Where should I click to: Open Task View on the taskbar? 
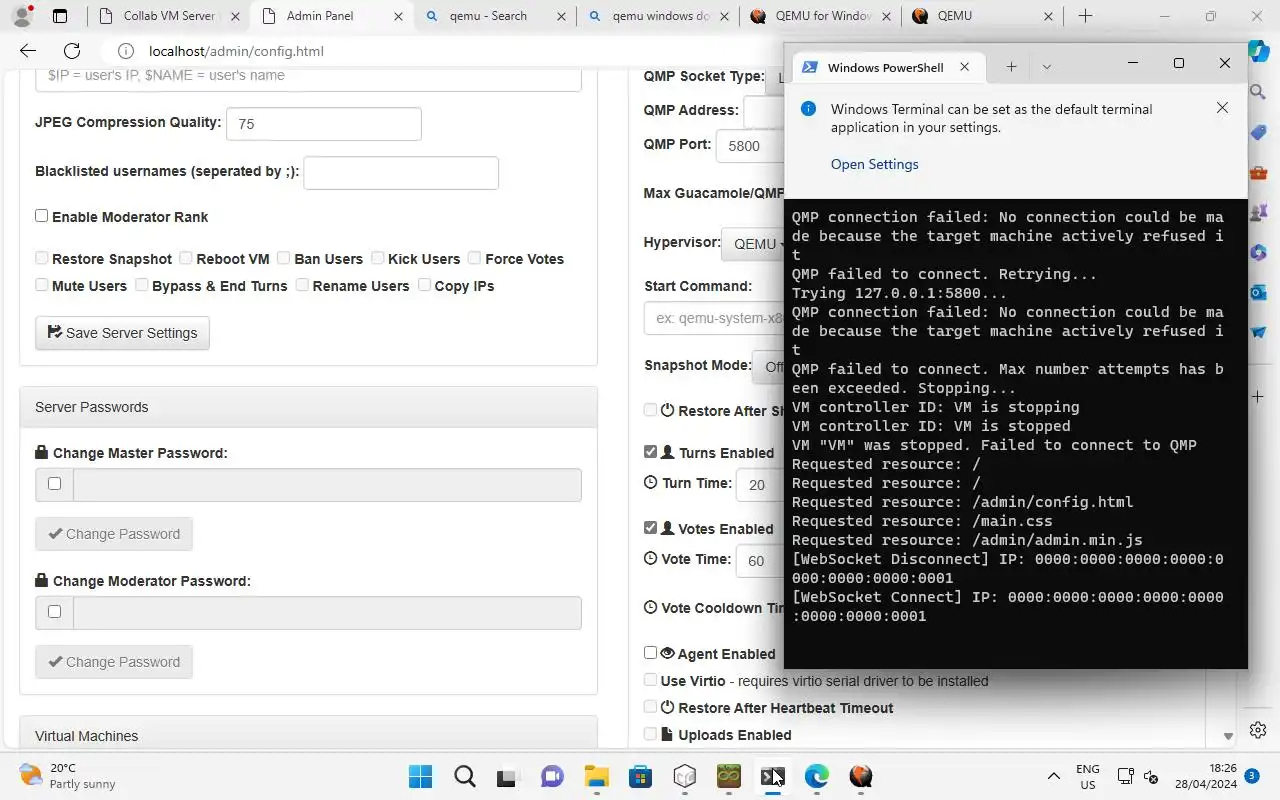point(509,776)
